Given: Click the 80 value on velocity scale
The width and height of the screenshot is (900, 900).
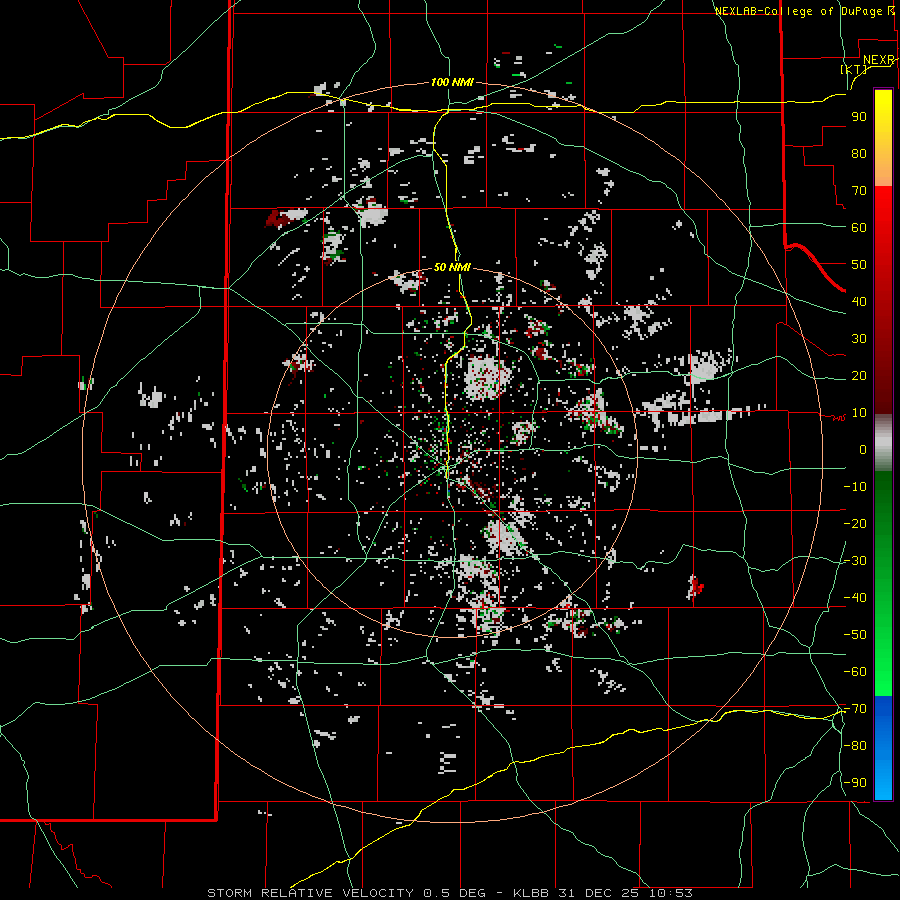Looking at the screenshot, I should click(x=859, y=153).
